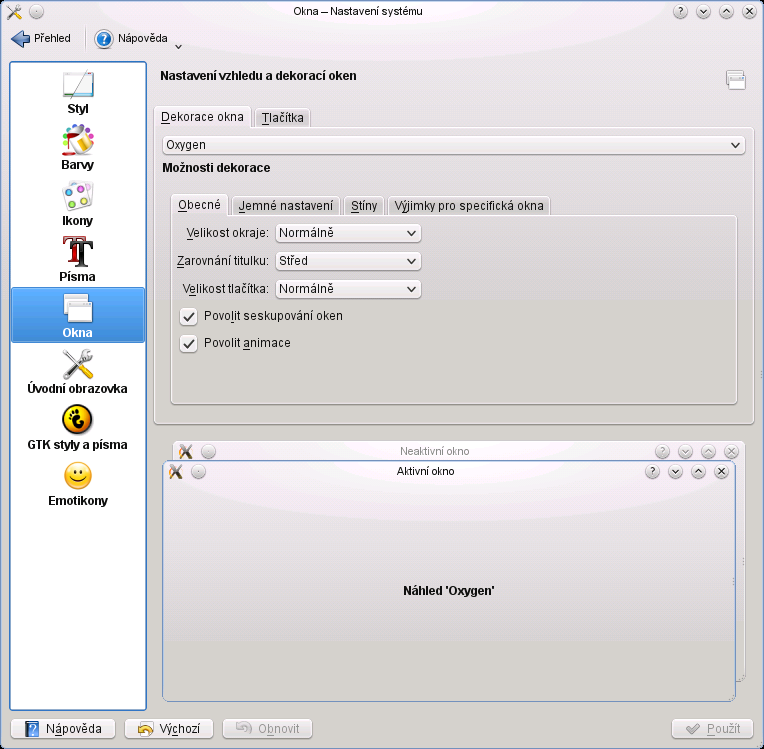Open the Ikony icons section
Screen dimensions: 764x749
click(x=77, y=204)
